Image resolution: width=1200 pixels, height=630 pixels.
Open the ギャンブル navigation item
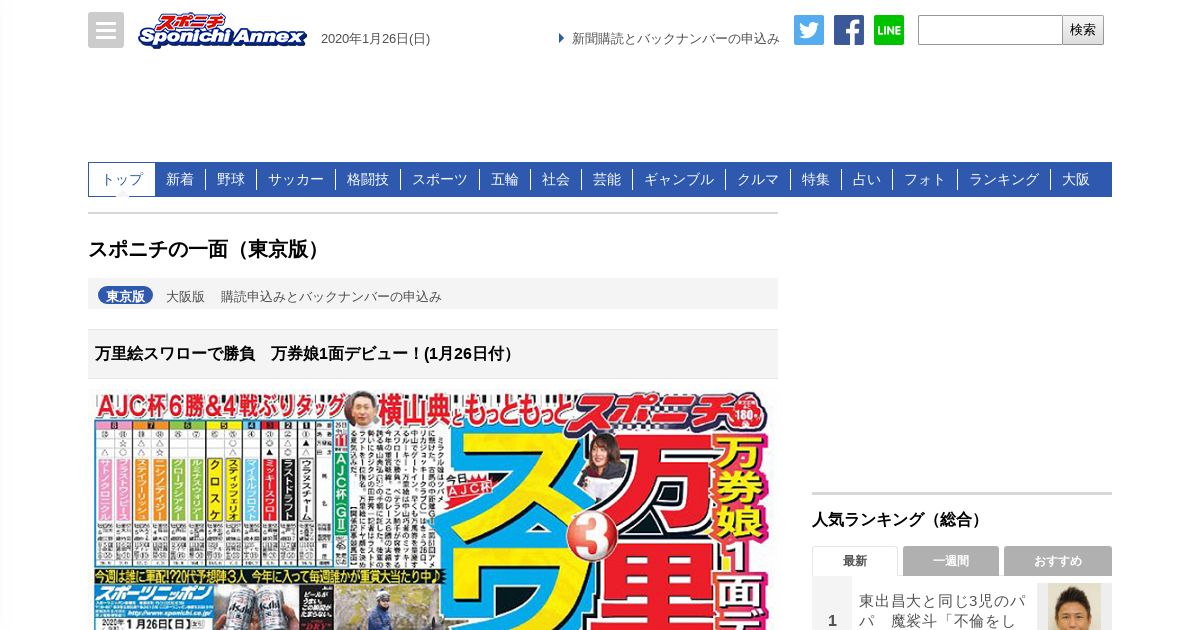[x=679, y=179]
